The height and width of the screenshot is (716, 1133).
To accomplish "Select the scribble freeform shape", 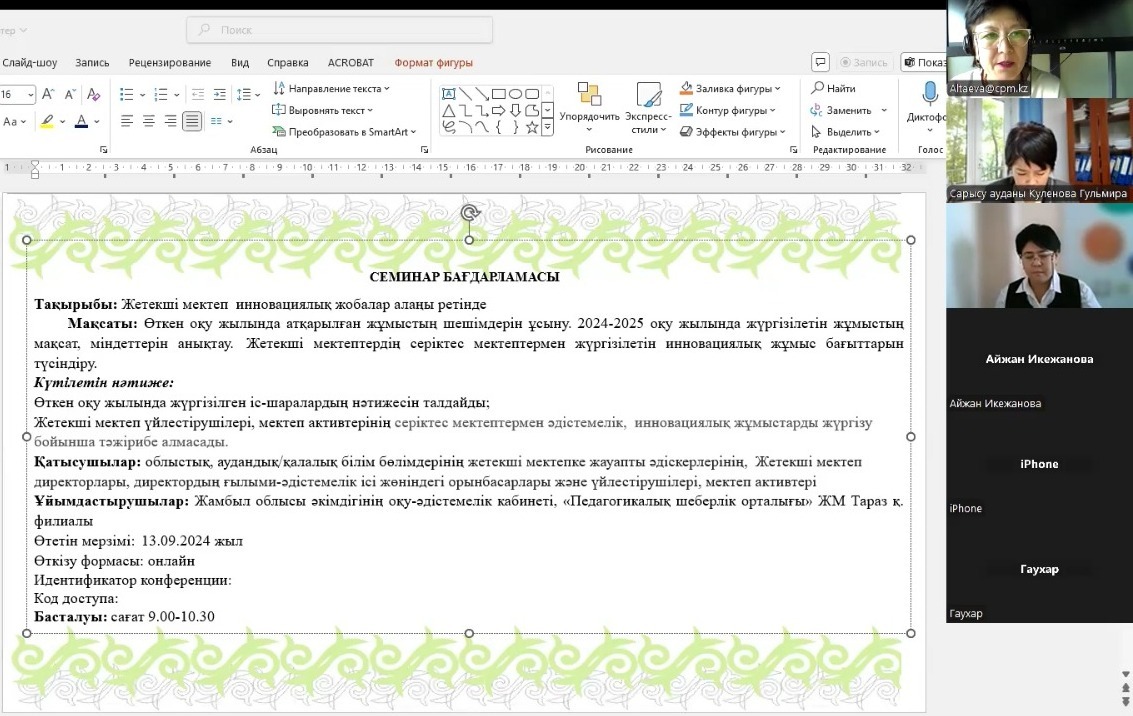I will (x=449, y=127).
